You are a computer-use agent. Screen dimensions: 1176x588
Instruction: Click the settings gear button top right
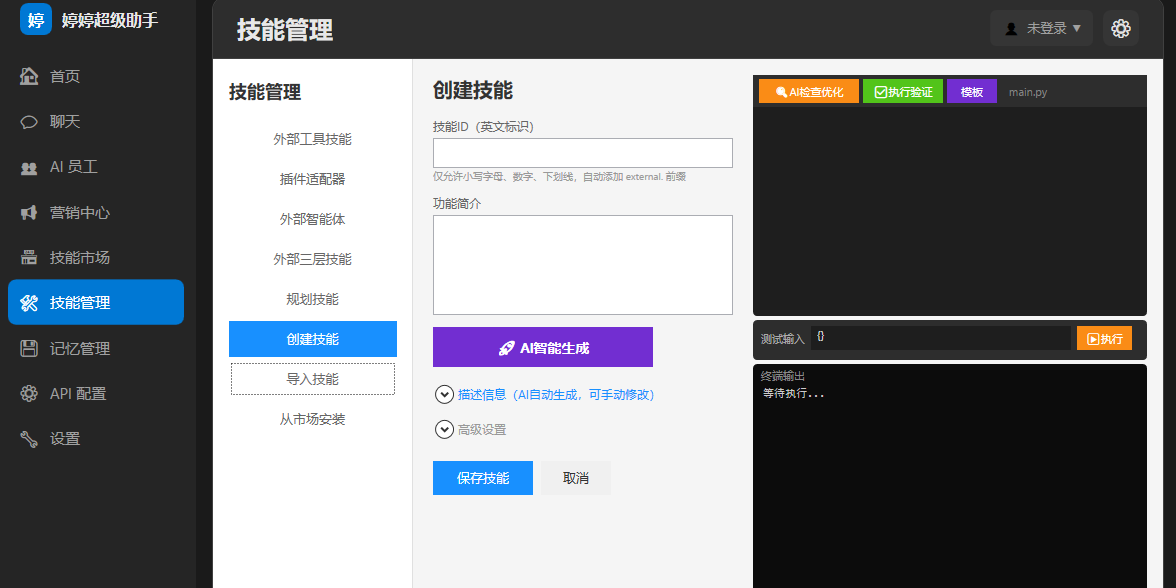(1120, 28)
